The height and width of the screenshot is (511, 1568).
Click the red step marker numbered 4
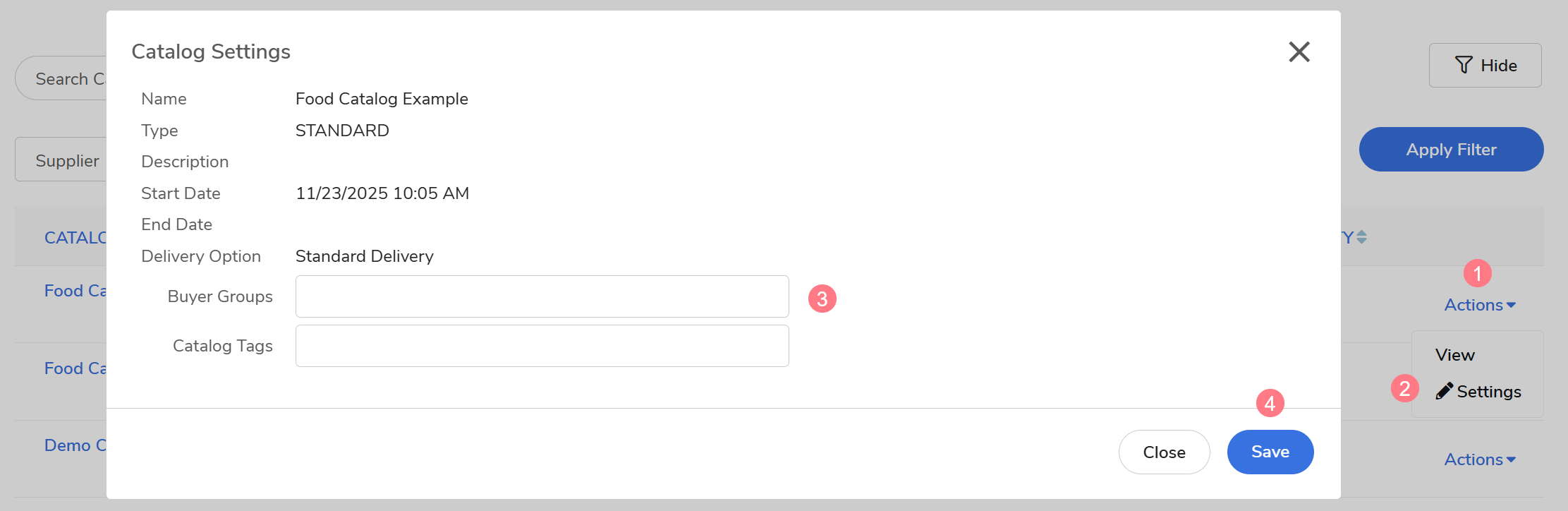pyautogui.click(x=1270, y=403)
